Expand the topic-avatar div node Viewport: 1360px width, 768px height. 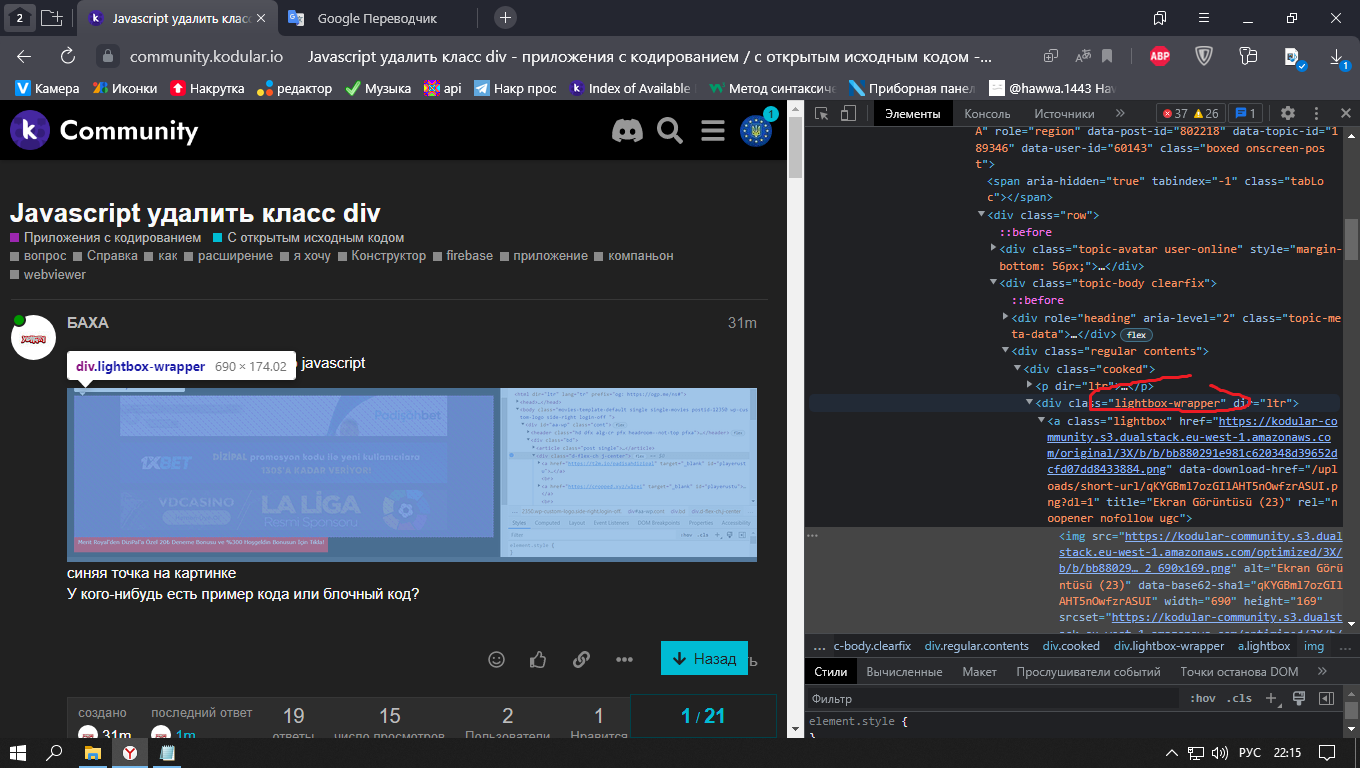[994, 249]
